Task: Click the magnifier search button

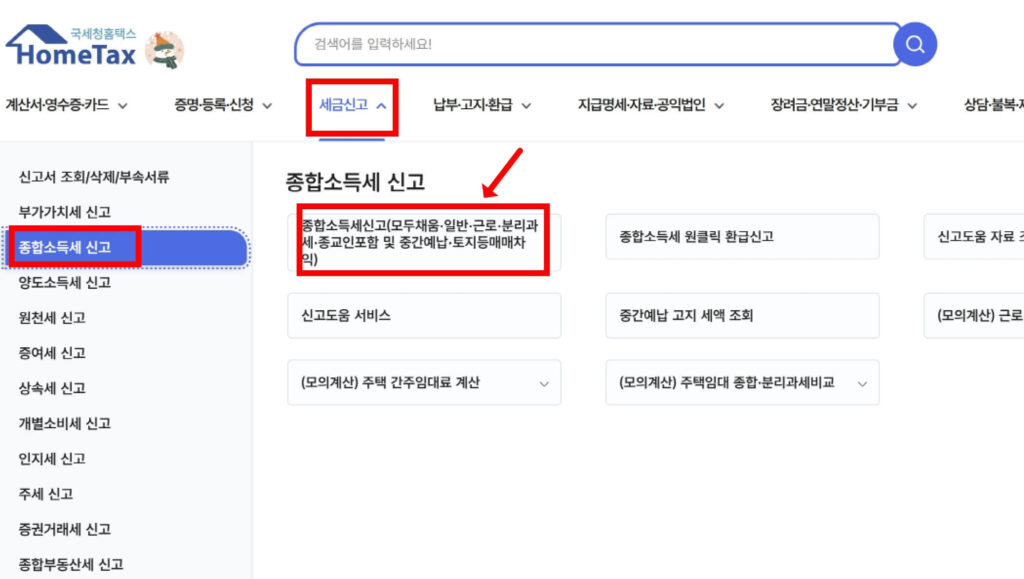Action: pyautogui.click(x=915, y=44)
